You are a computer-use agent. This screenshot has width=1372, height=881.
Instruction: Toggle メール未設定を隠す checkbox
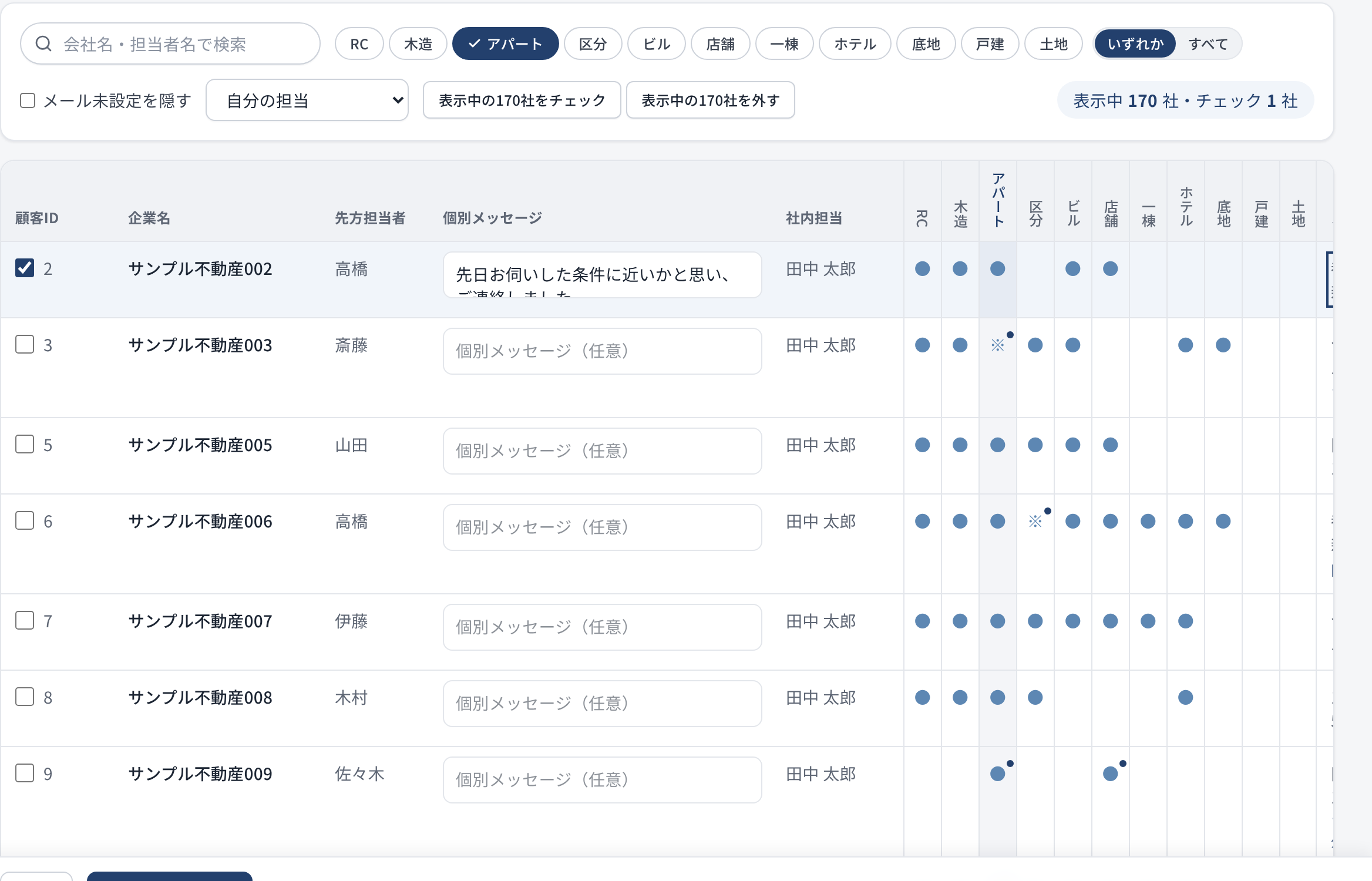tap(28, 100)
